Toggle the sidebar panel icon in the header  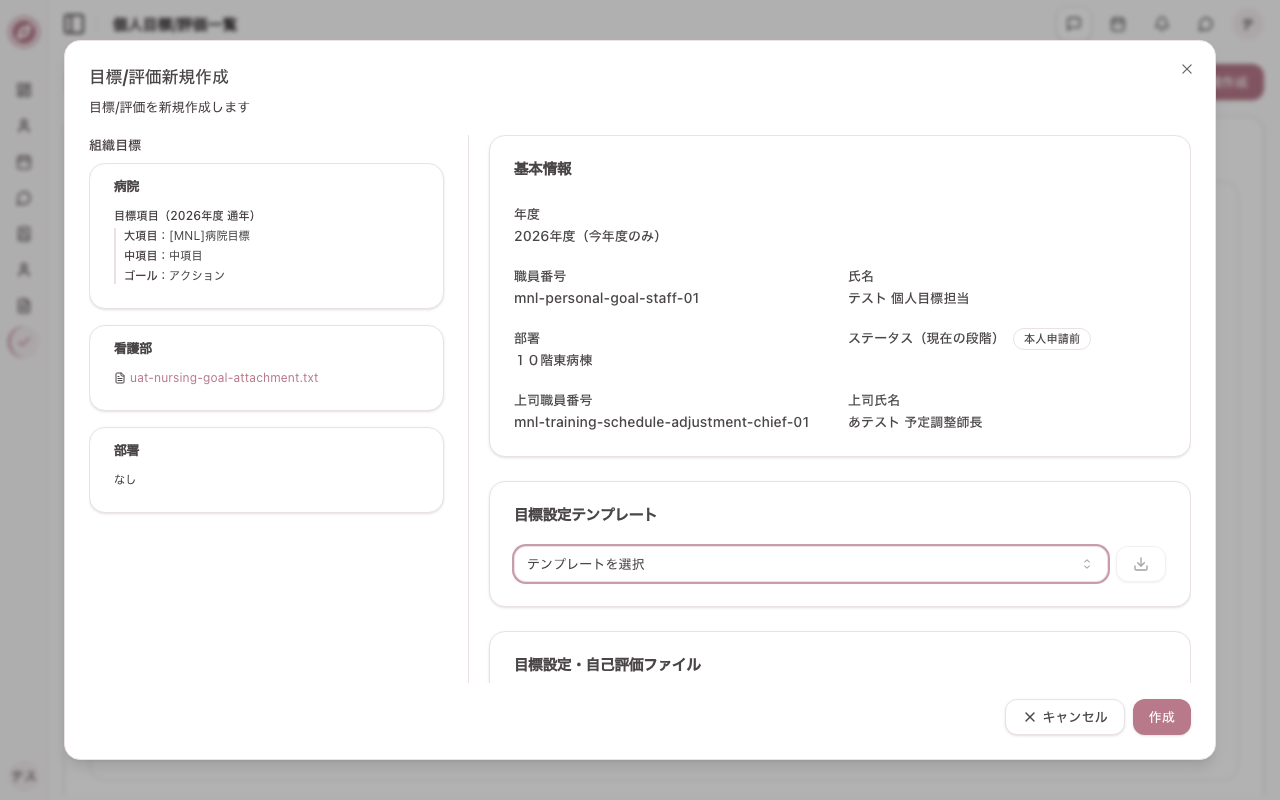pos(73,24)
